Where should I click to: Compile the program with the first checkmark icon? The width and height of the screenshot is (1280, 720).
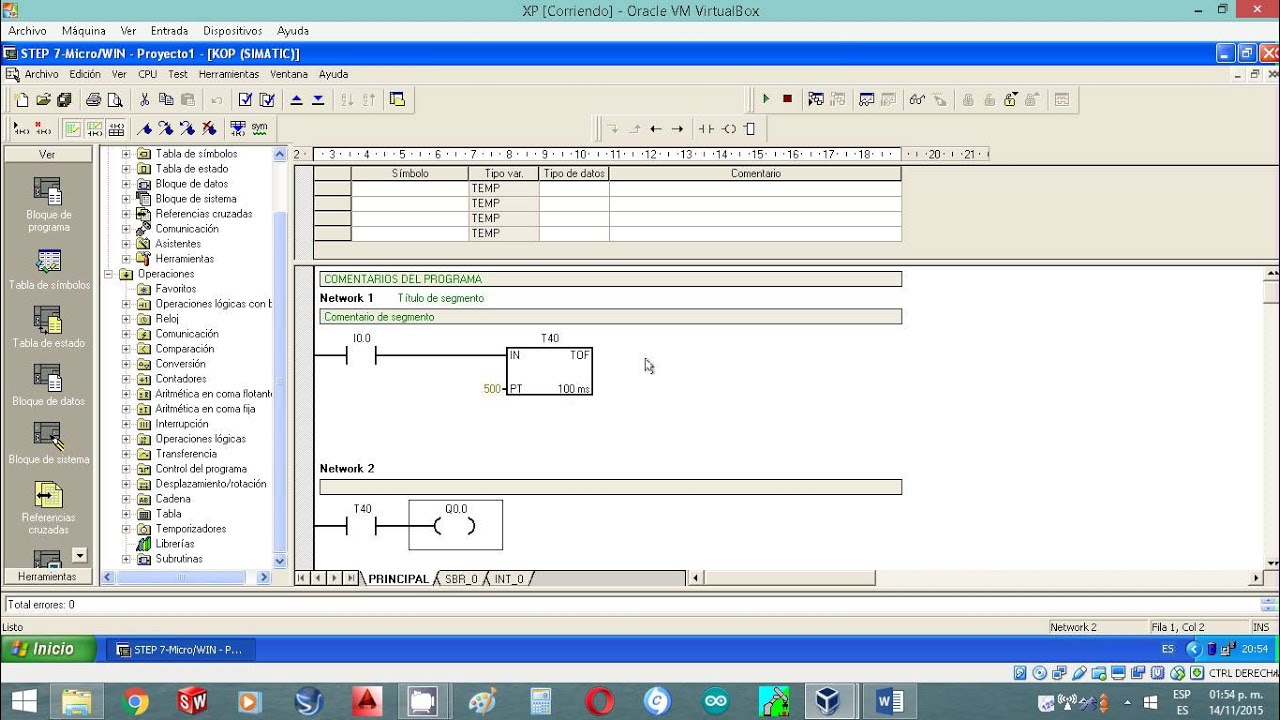point(245,99)
